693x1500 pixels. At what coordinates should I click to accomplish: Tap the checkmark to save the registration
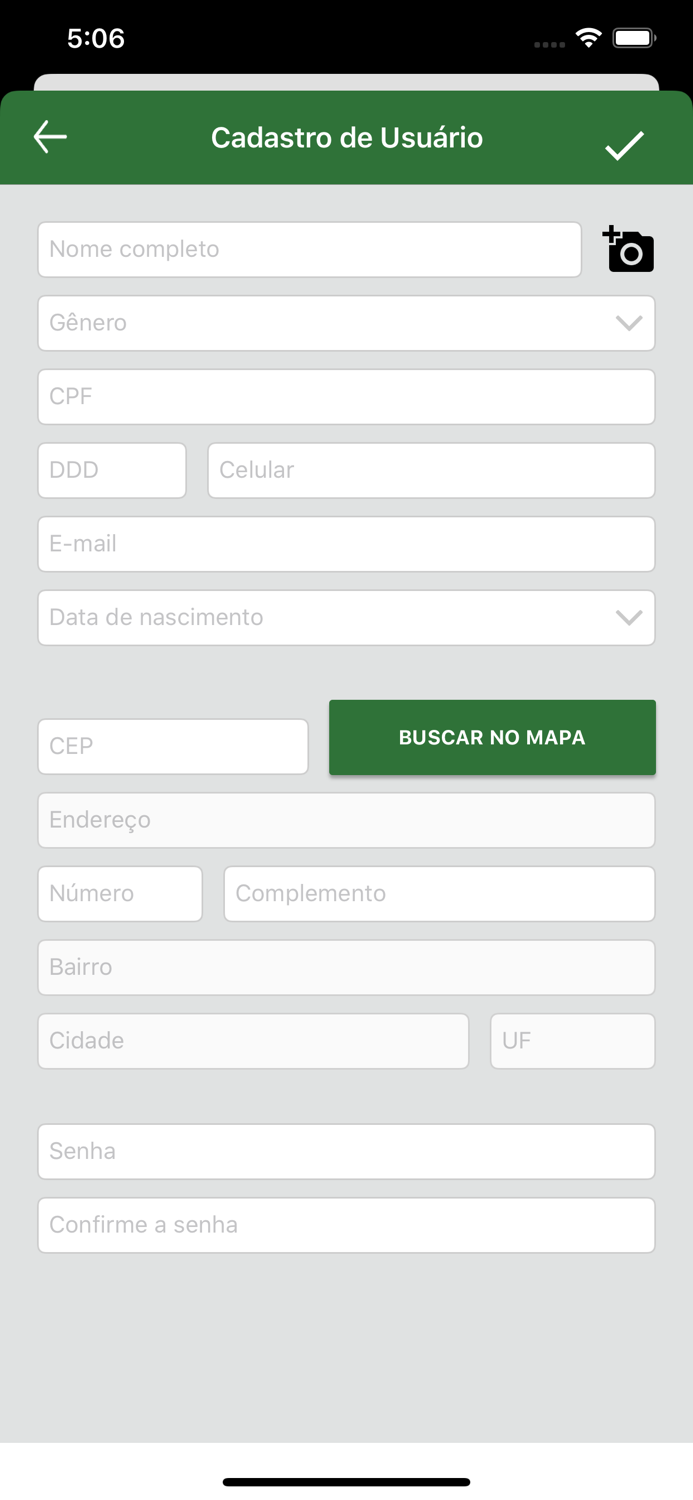coord(626,143)
